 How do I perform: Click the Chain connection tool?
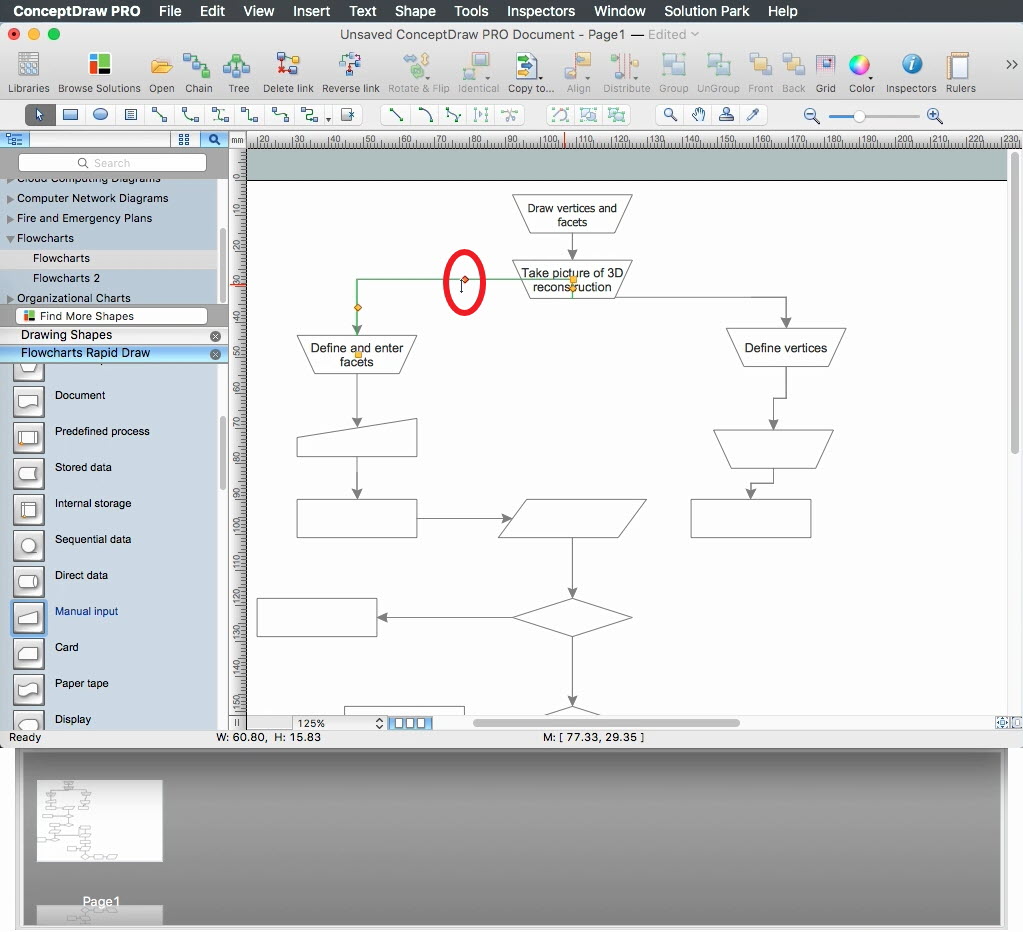197,67
